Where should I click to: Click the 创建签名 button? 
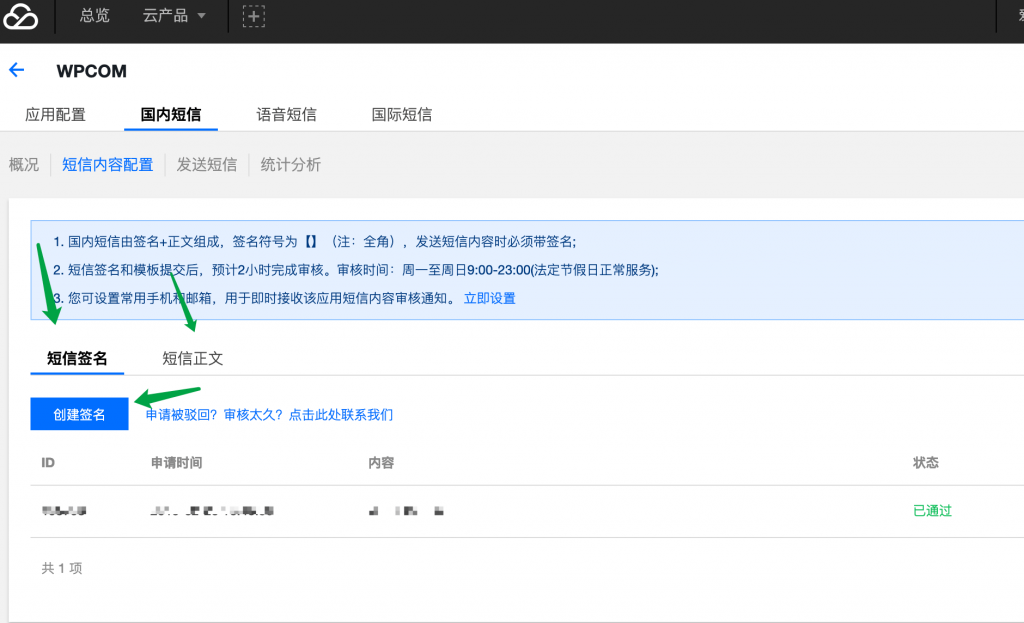coord(79,413)
